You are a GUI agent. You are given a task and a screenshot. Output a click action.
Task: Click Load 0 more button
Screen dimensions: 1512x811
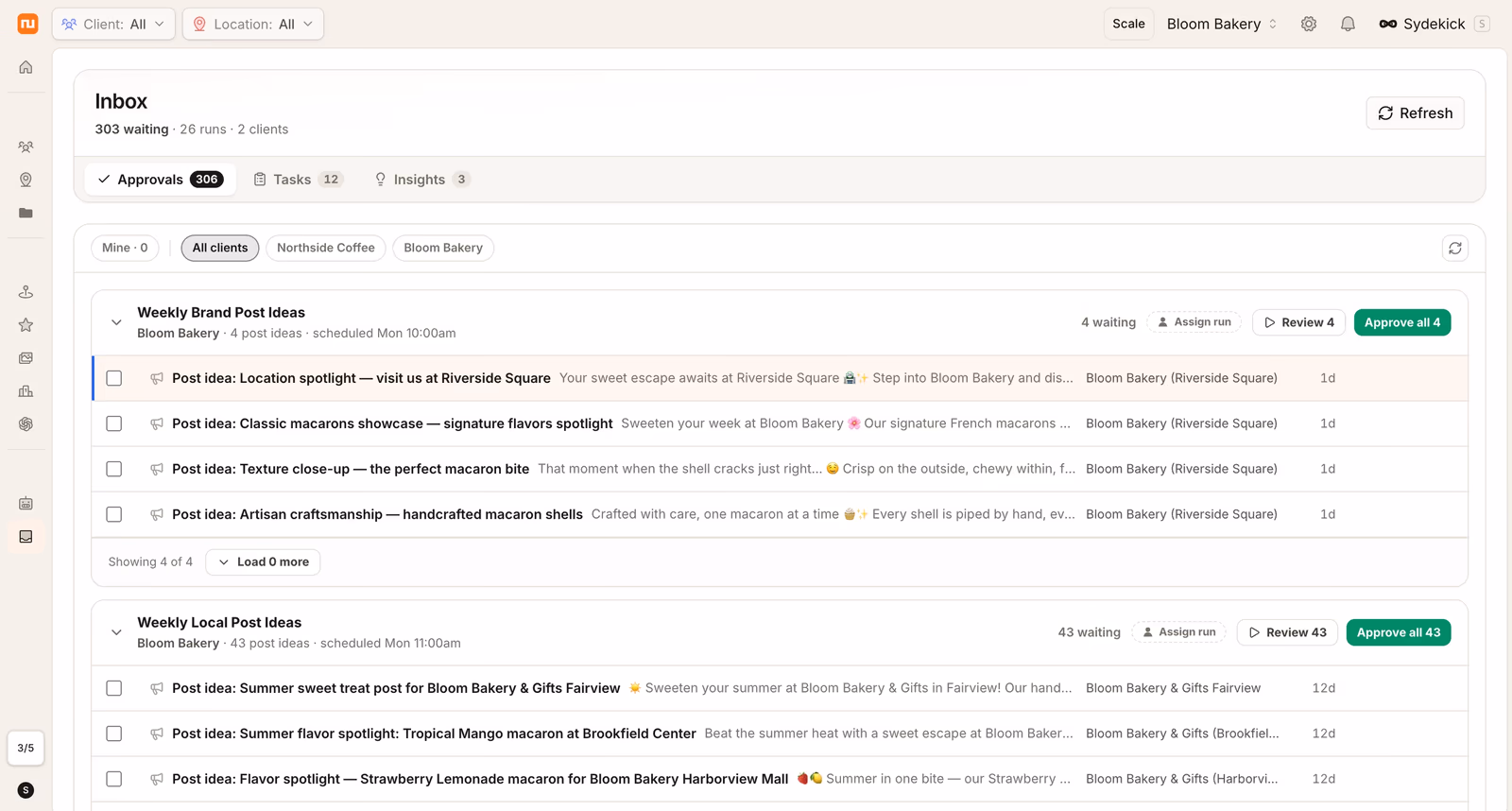tap(263, 561)
